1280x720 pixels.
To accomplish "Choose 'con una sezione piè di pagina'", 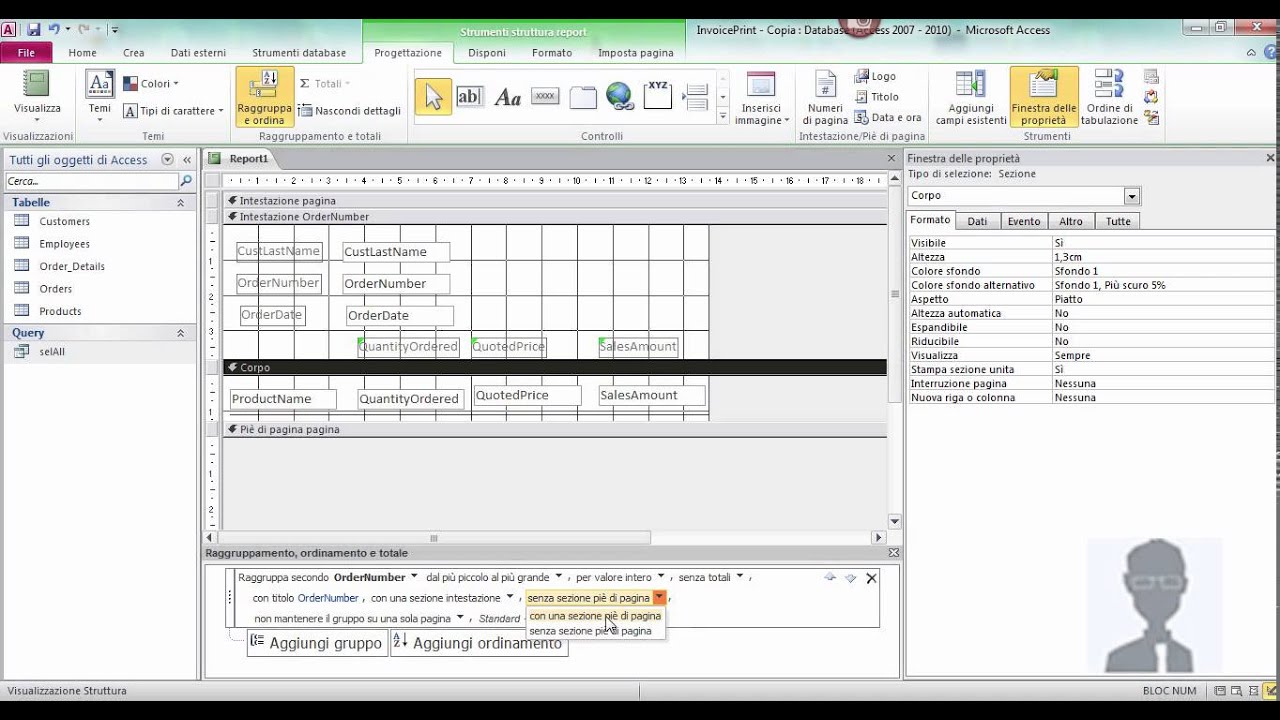I will pos(595,616).
